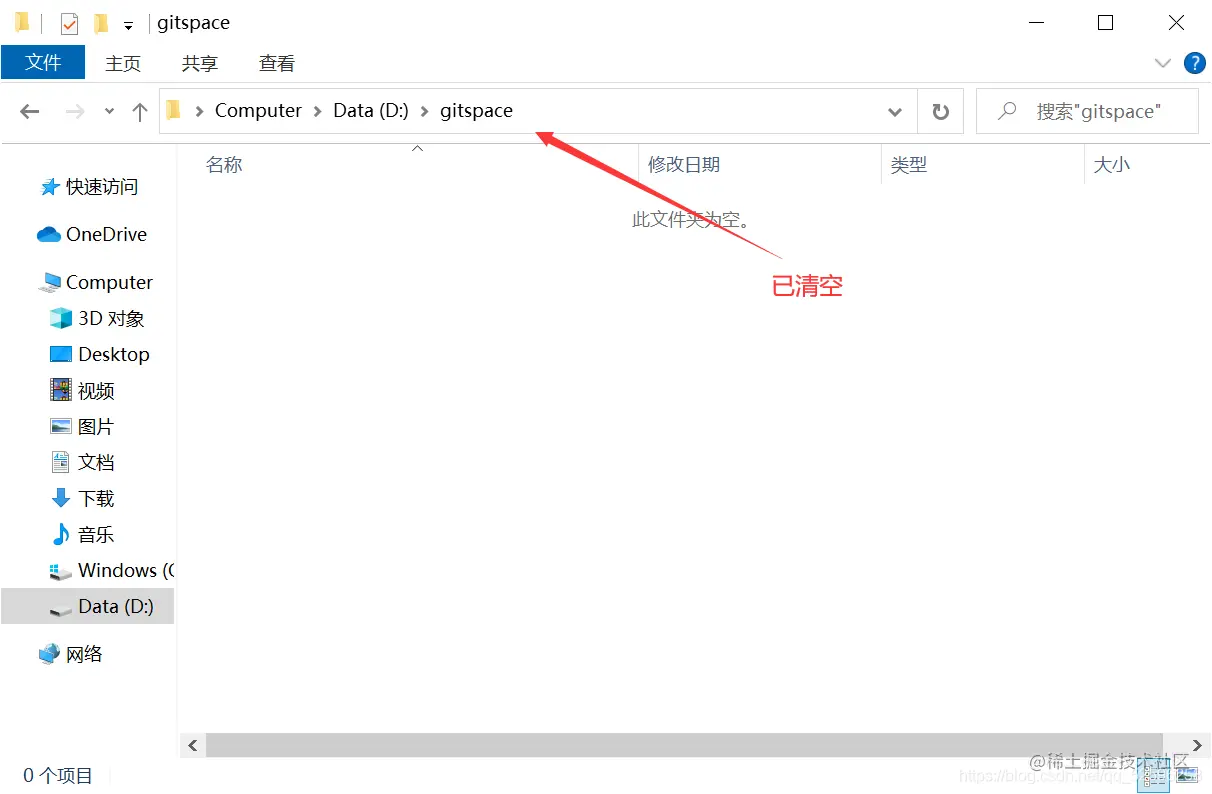The width and height of the screenshot is (1212, 794).
Task: Click the folder icon in the address bar
Action: pyautogui.click(x=174, y=110)
